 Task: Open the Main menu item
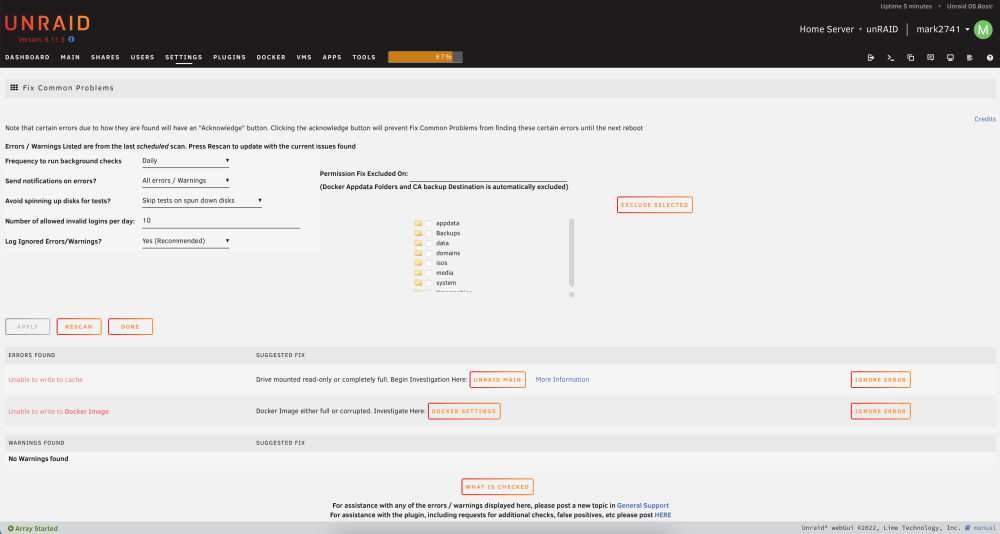point(70,57)
